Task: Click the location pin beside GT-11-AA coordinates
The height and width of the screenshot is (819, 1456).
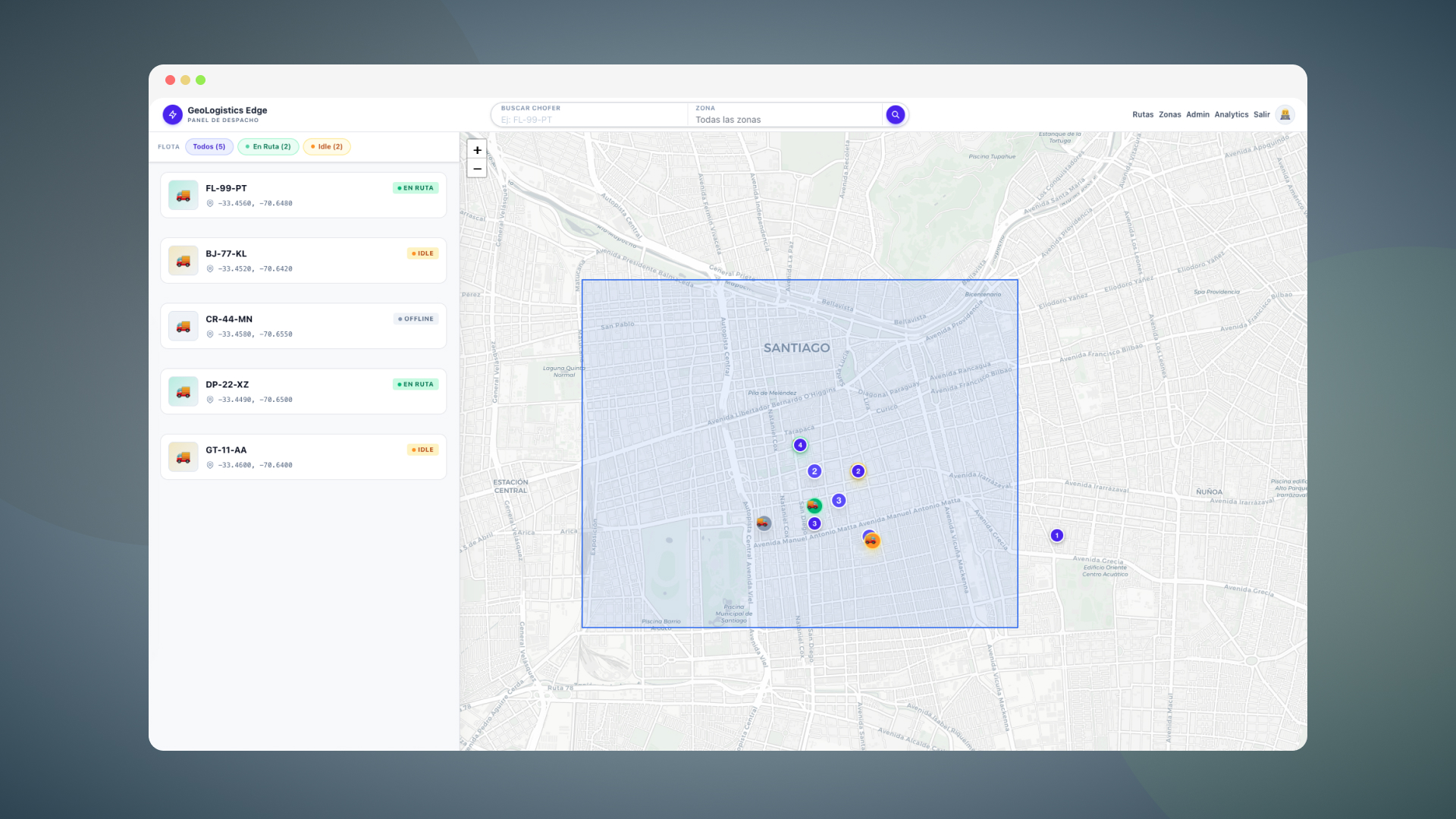Action: [210, 465]
